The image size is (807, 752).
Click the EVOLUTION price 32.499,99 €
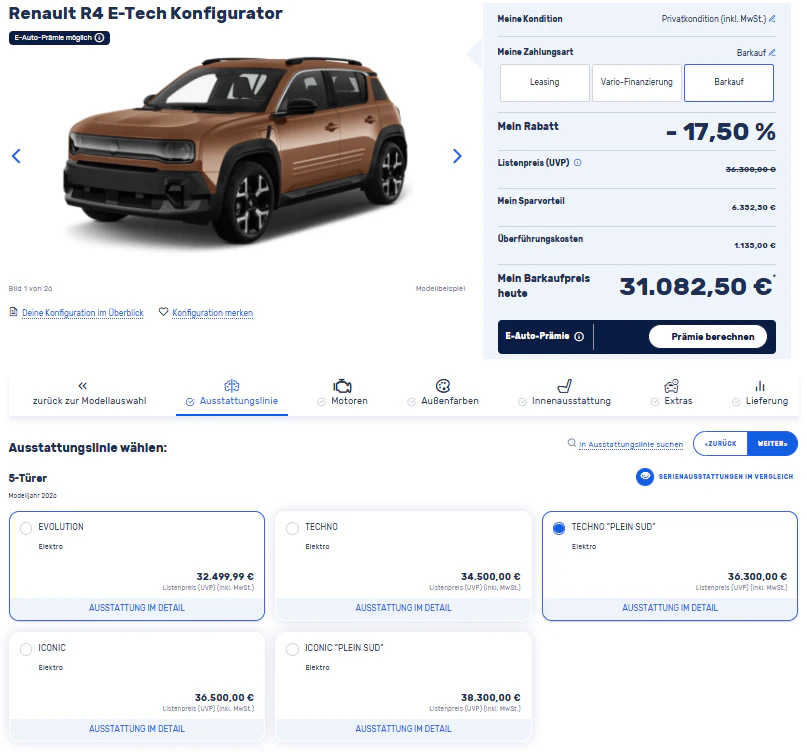point(225,576)
